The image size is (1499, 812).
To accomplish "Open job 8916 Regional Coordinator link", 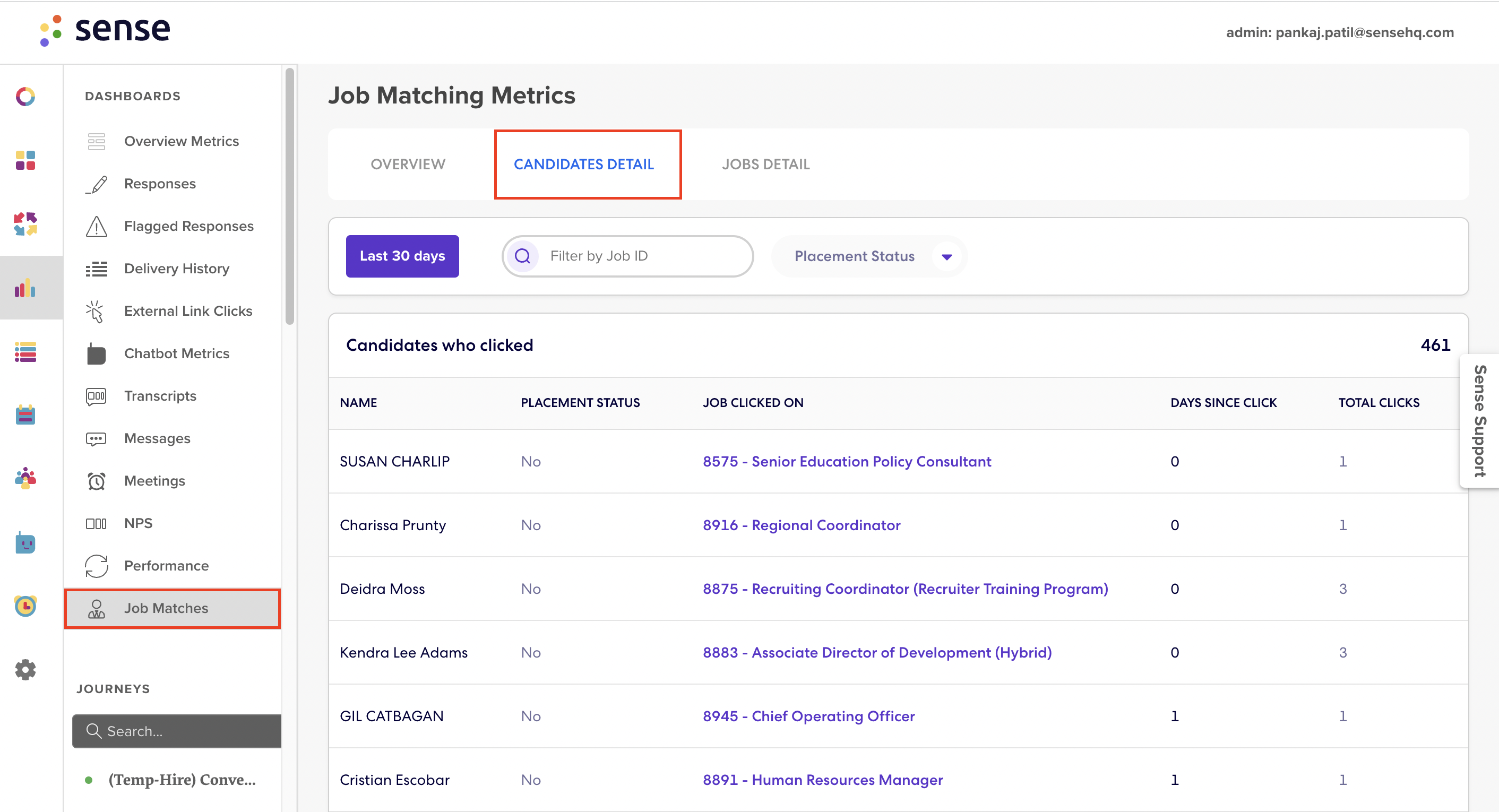I will click(x=802, y=525).
